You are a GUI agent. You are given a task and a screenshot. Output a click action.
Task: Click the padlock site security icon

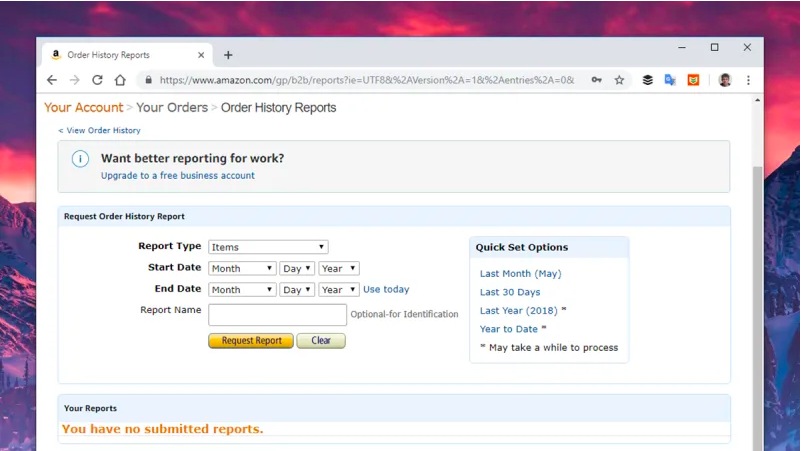click(149, 80)
